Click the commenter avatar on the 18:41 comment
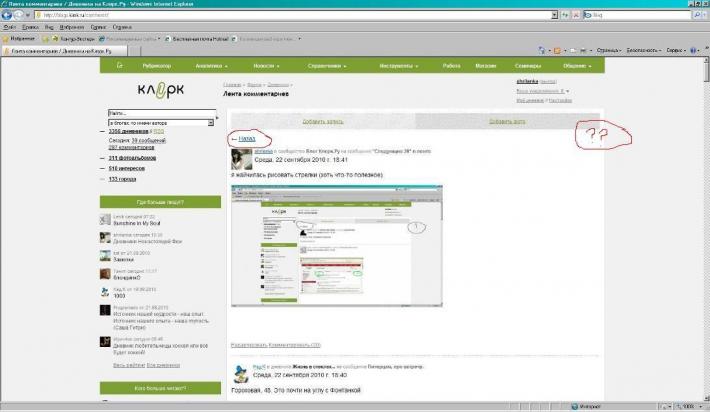710x412 pixels. tap(241, 159)
